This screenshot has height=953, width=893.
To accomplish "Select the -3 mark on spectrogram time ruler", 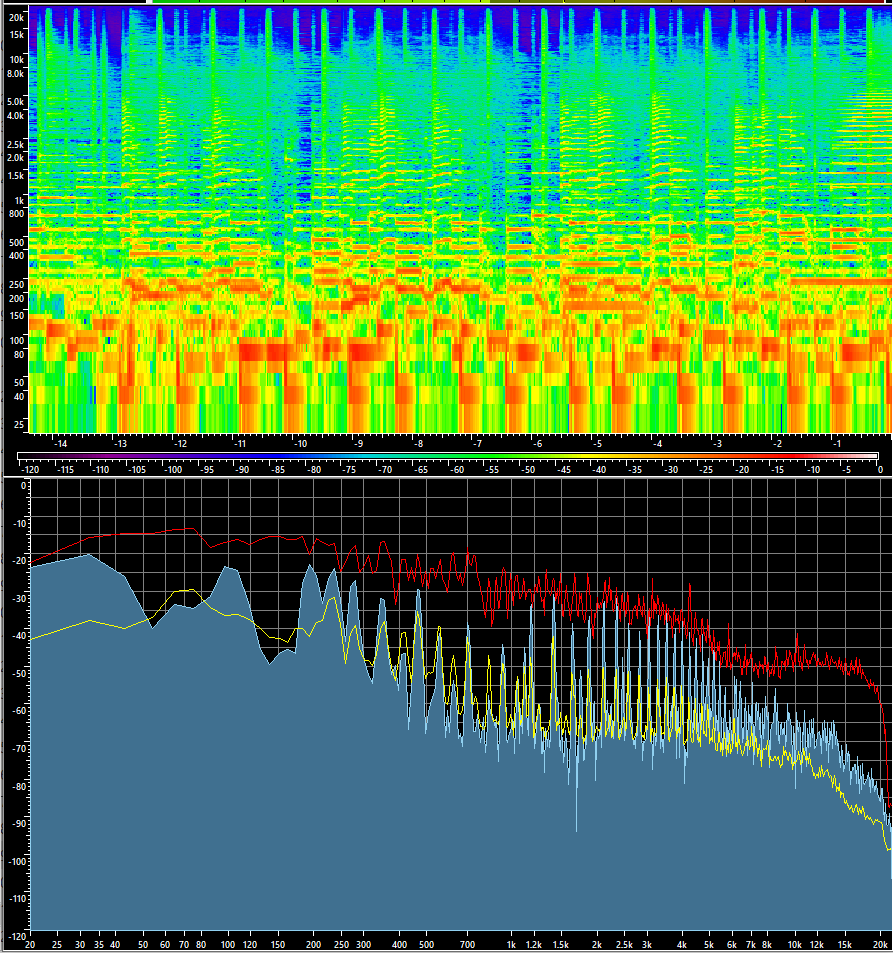I will (x=717, y=444).
